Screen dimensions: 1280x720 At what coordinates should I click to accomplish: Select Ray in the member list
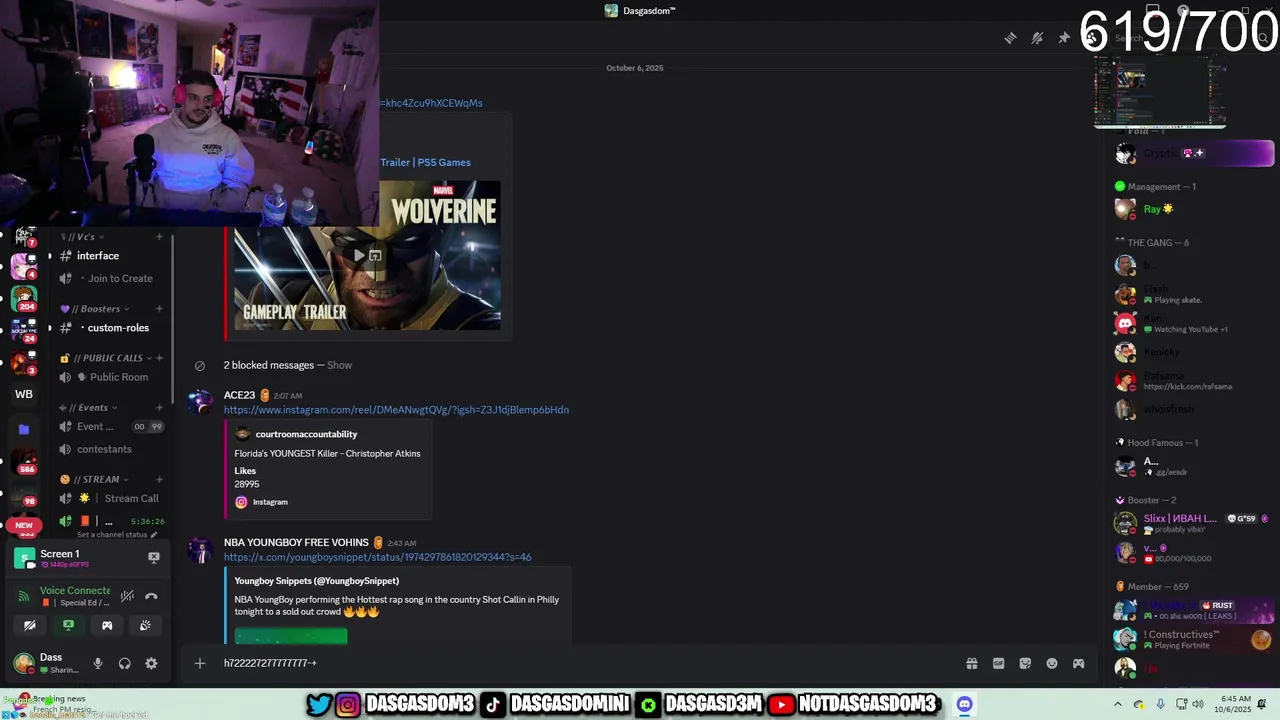[x=1194, y=209]
